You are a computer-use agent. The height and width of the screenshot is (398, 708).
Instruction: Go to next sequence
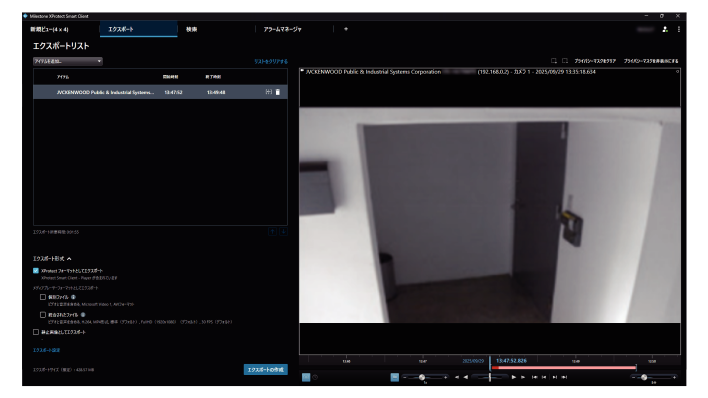point(554,377)
